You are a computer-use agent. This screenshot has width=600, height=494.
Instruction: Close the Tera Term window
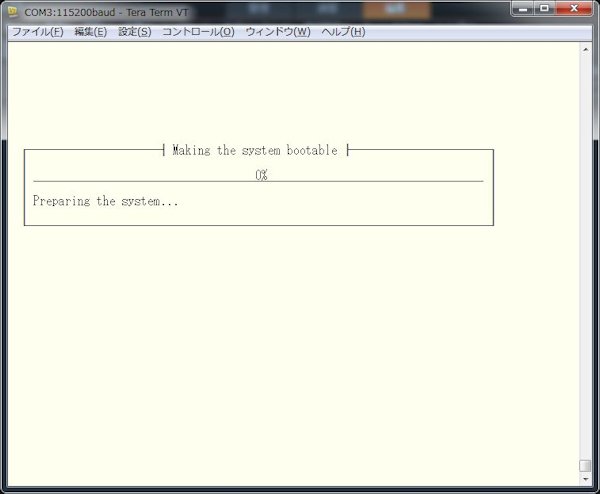574,8
